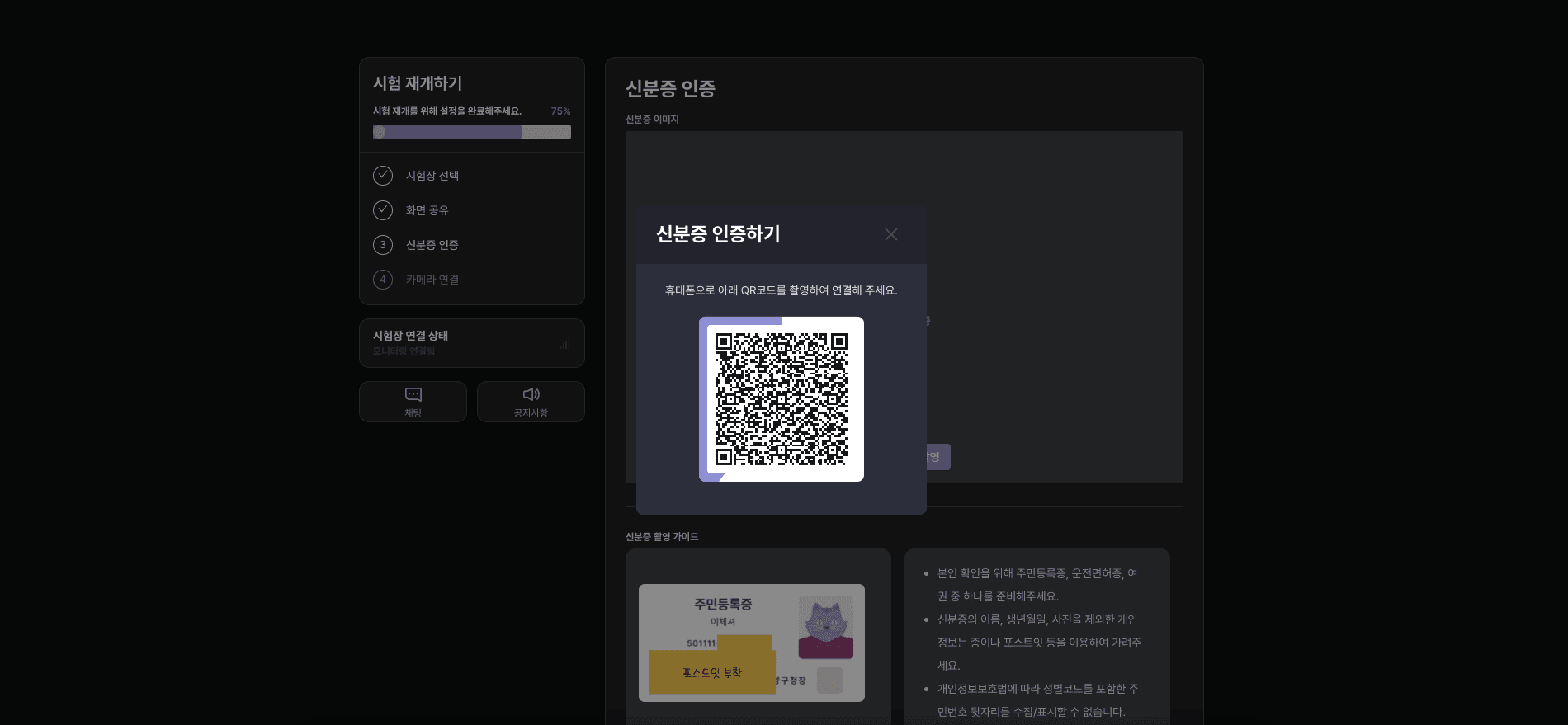Click the 모니터링 연결됨 status text

pyautogui.click(x=404, y=351)
